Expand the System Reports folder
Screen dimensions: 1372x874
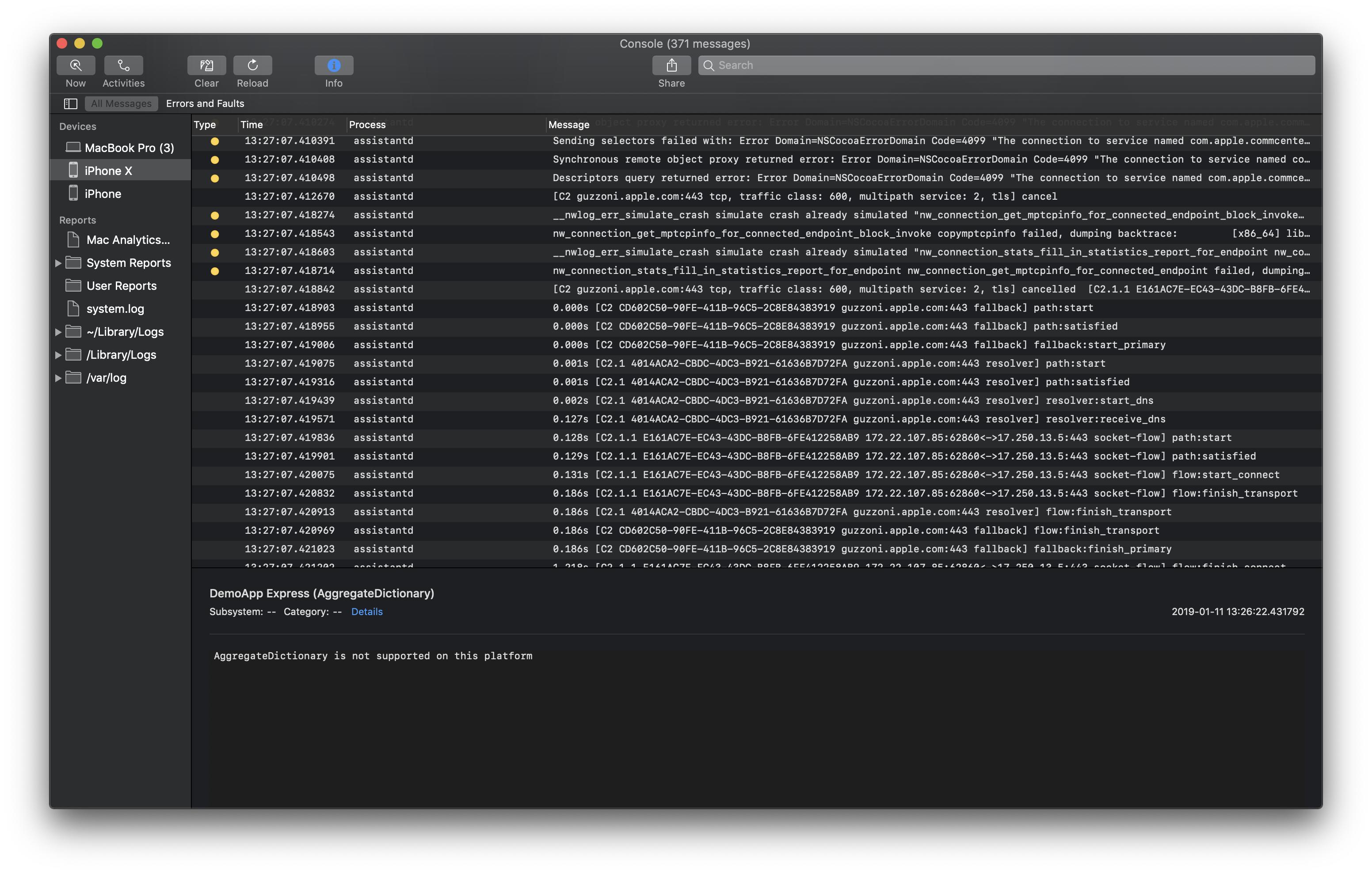(x=58, y=263)
